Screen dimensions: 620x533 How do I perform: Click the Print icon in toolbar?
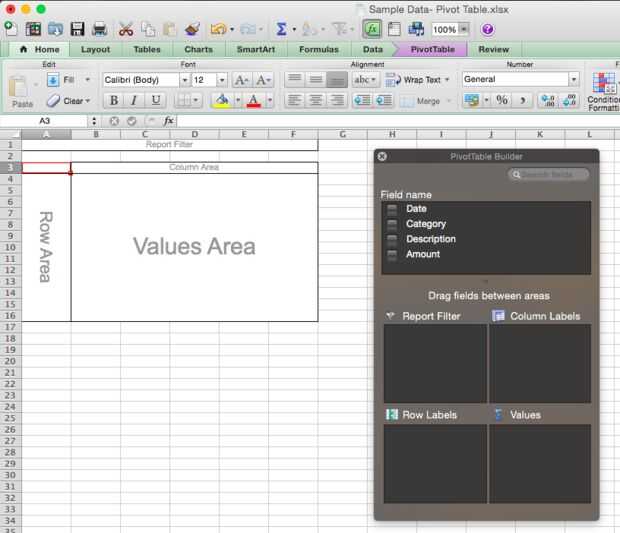click(x=99, y=29)
